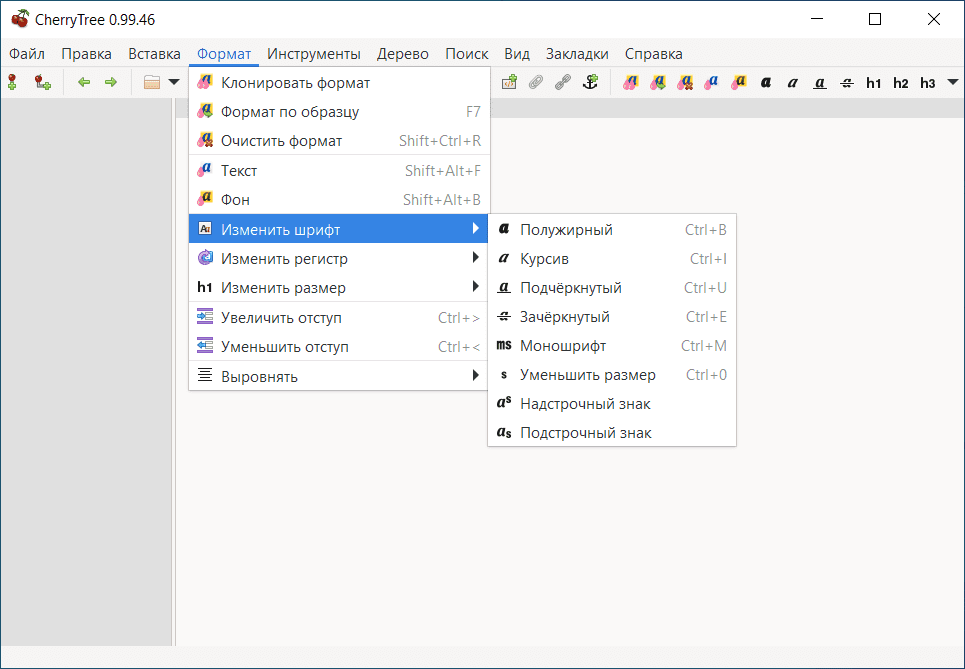Open the Файл menu

click(x=26, y=54)
